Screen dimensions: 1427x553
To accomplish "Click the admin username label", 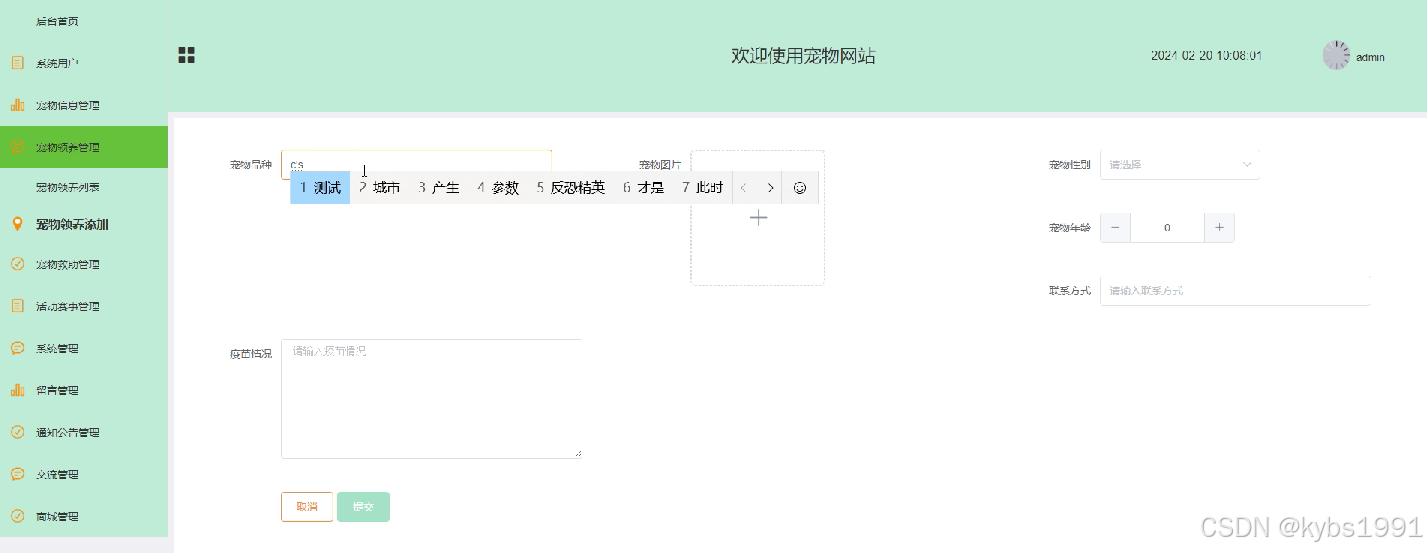I will [x=1370, y=57].
